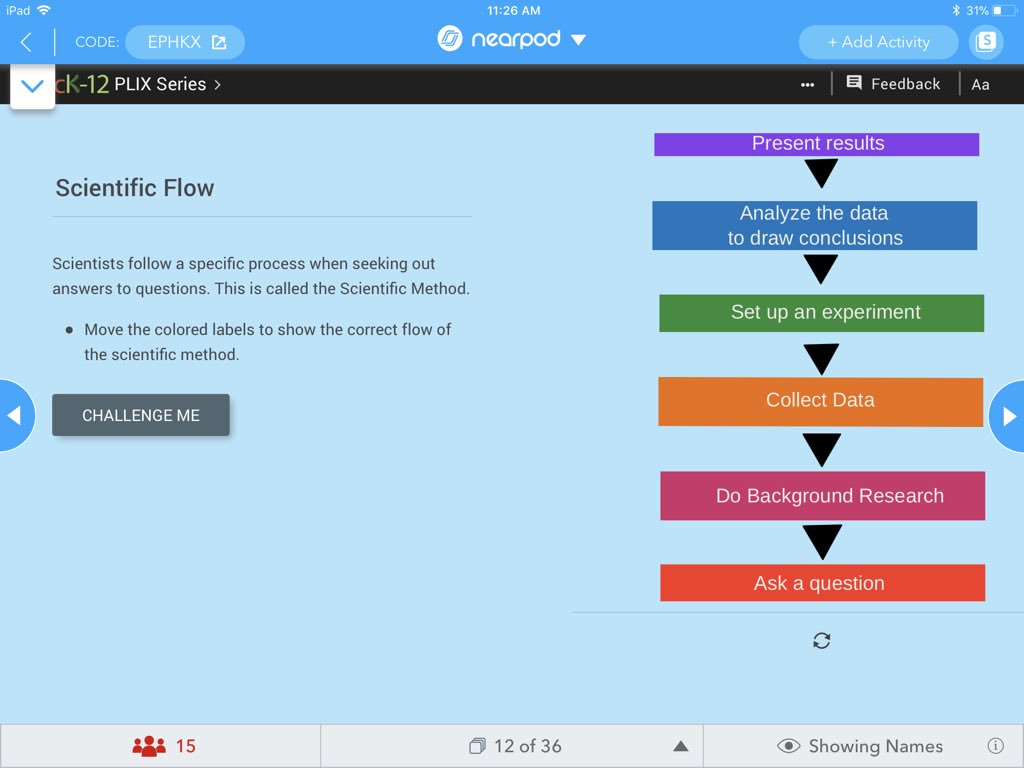1024x768 pixels.
Task: Collapse panel with blue chevron down
Action: [33, 86]
